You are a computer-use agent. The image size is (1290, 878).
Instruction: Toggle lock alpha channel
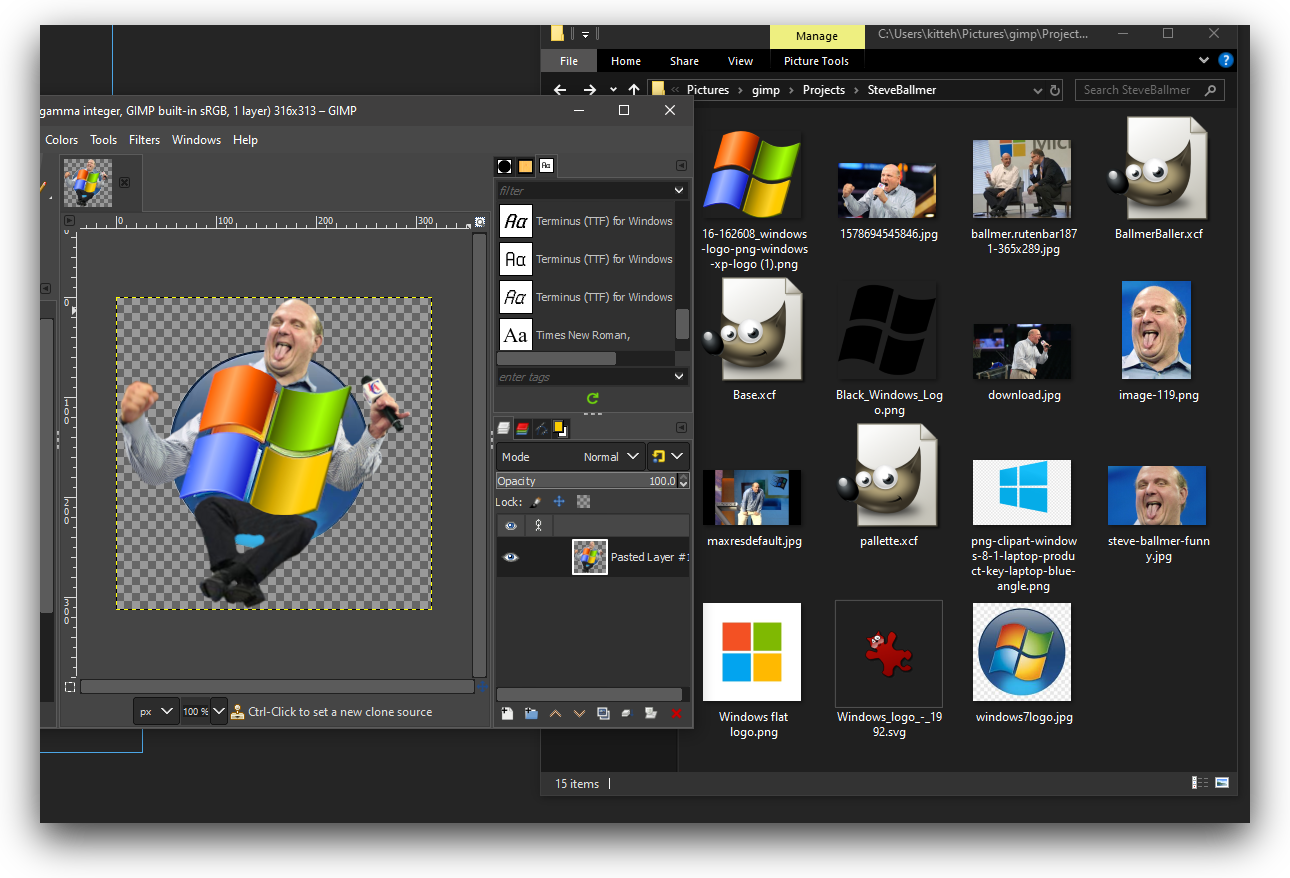[583, 502]
